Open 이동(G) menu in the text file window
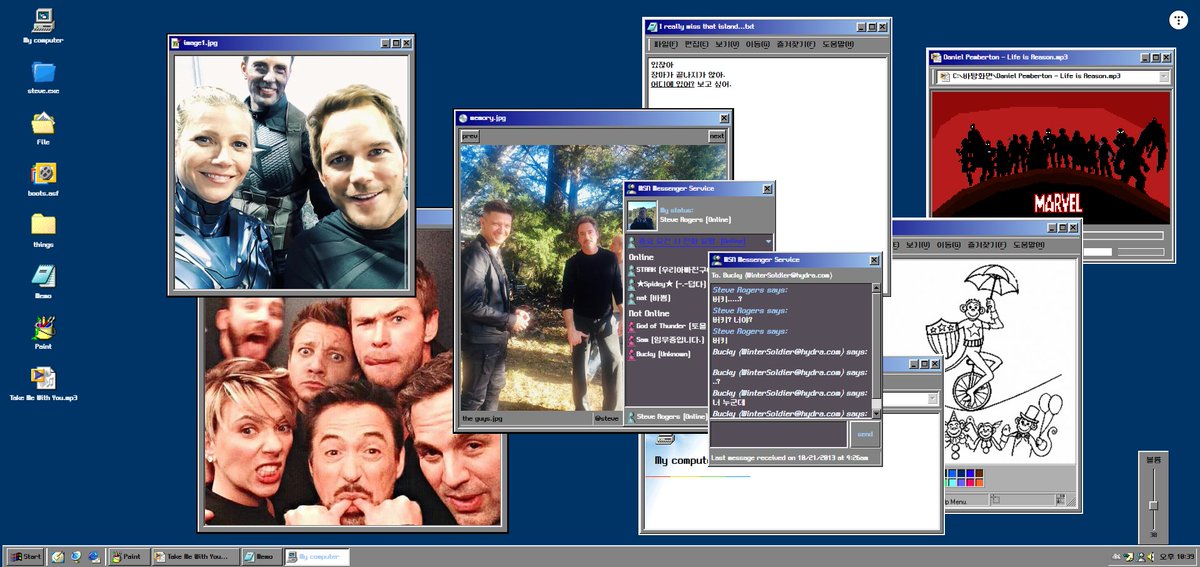This screenshot has height=567, width=1200. (x=758, y=45)
